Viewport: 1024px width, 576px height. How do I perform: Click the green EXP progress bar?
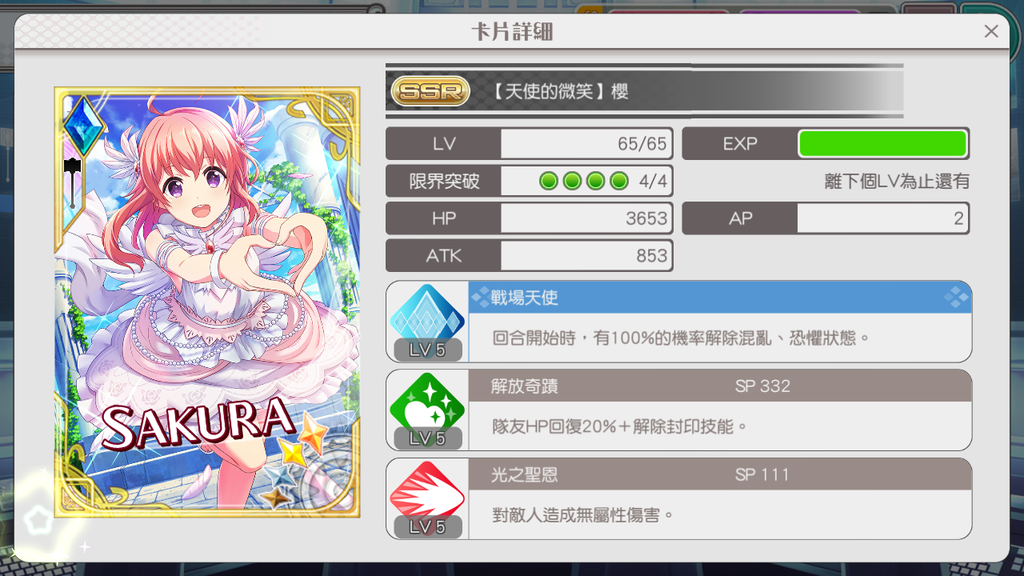pyautogui.click(x=882, y=144)
